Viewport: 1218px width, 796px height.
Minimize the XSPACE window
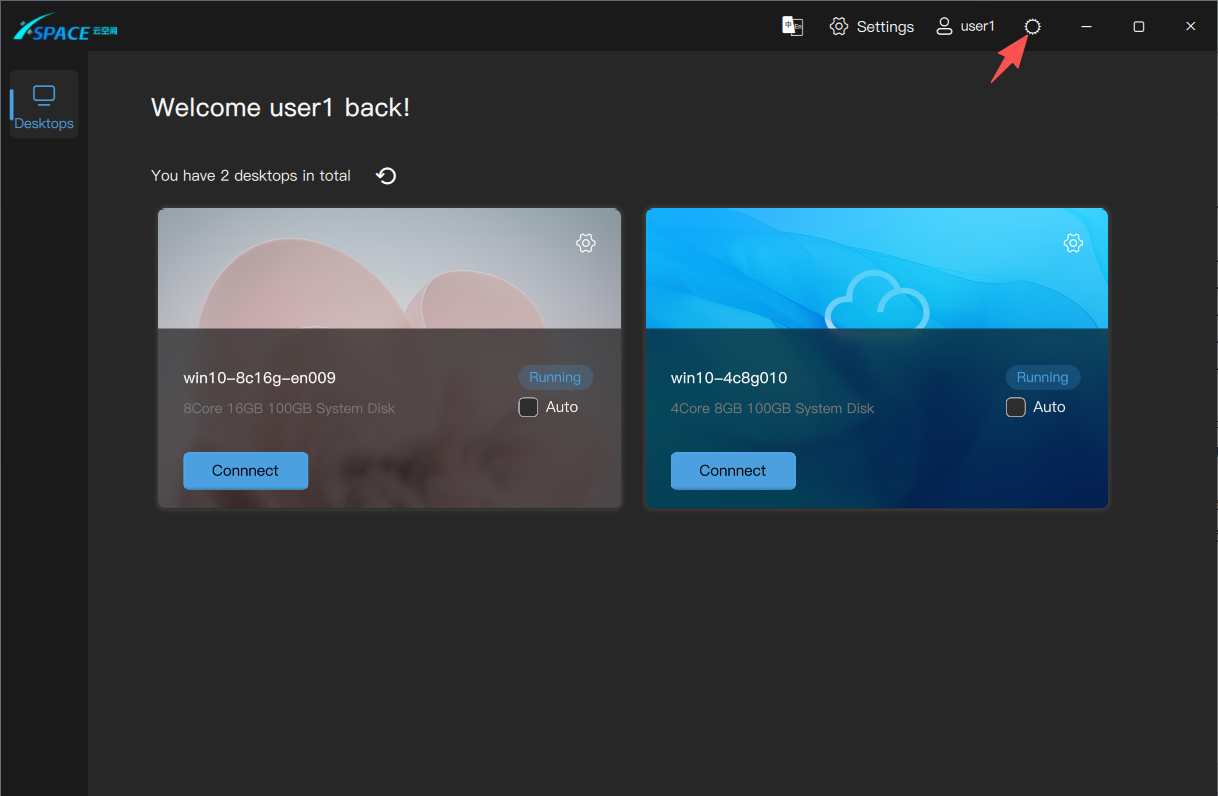point(1086,27)
